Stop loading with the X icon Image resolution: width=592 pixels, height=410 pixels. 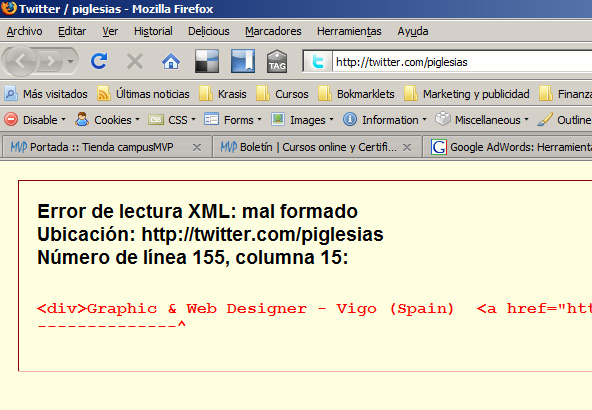click(135, 61)
